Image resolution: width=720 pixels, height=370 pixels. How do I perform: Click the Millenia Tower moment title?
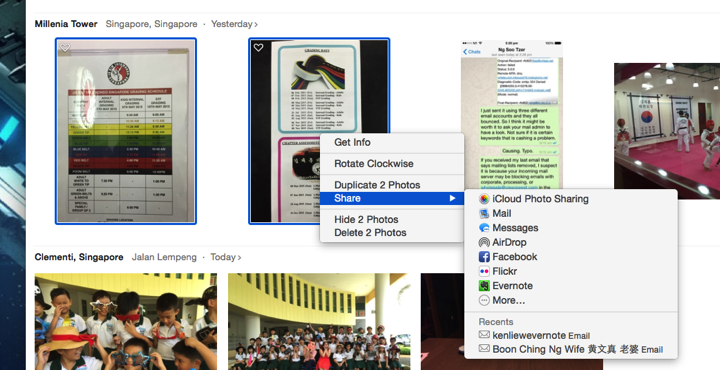point(66,24)
